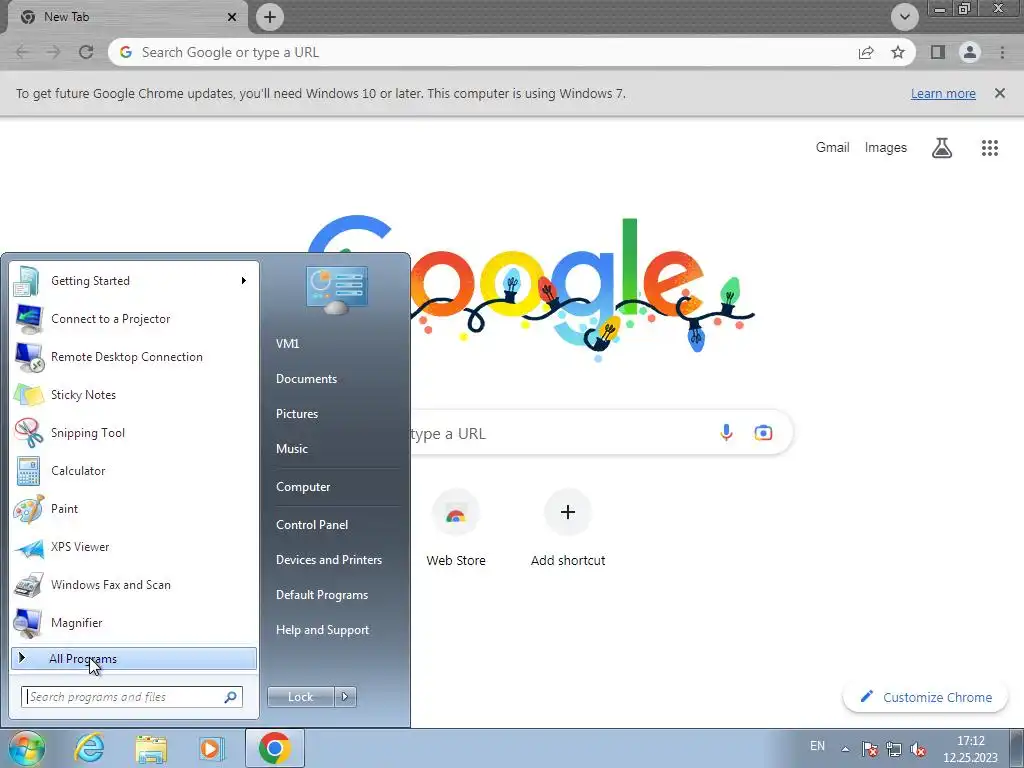Close the New Tab tab
Image resolution: width=1024 pixels, height=768 pixels.
tap(231, 17)
